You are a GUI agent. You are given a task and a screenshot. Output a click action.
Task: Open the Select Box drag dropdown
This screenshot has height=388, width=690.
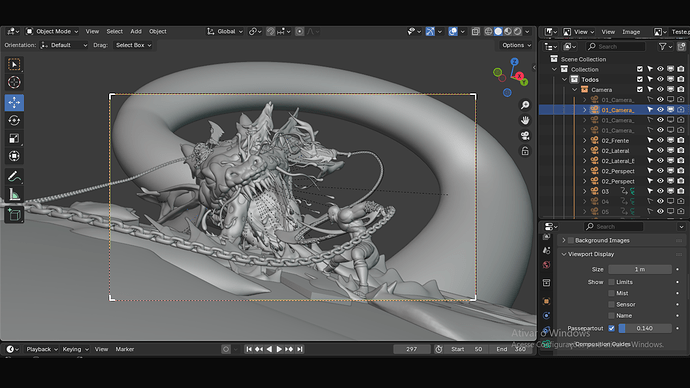pos(133,45)
